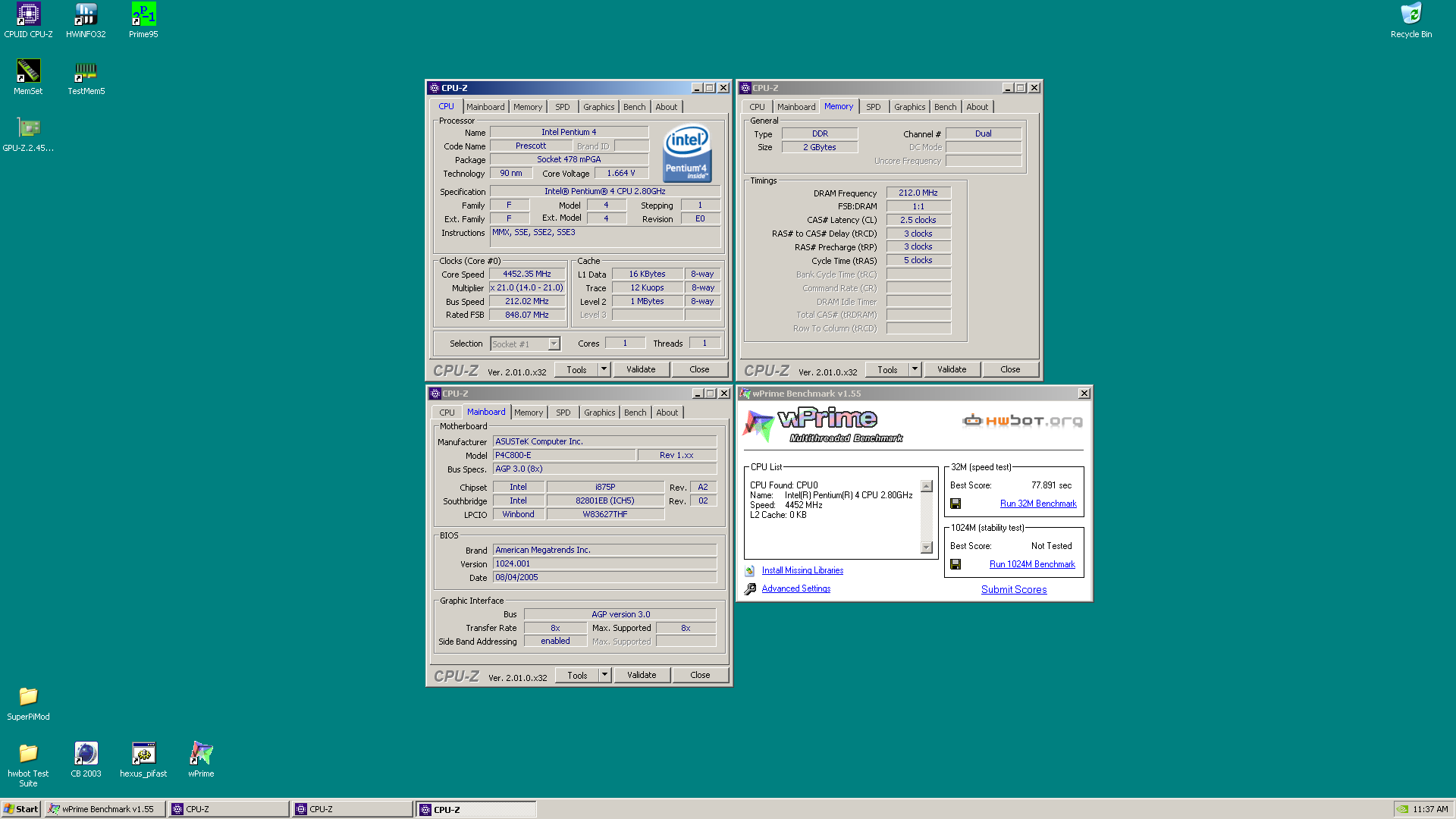Launch Prime95 desktop icon
The width and height of the screenshot is (1456, 819).
pyautogui.click(x=143, y=20)
